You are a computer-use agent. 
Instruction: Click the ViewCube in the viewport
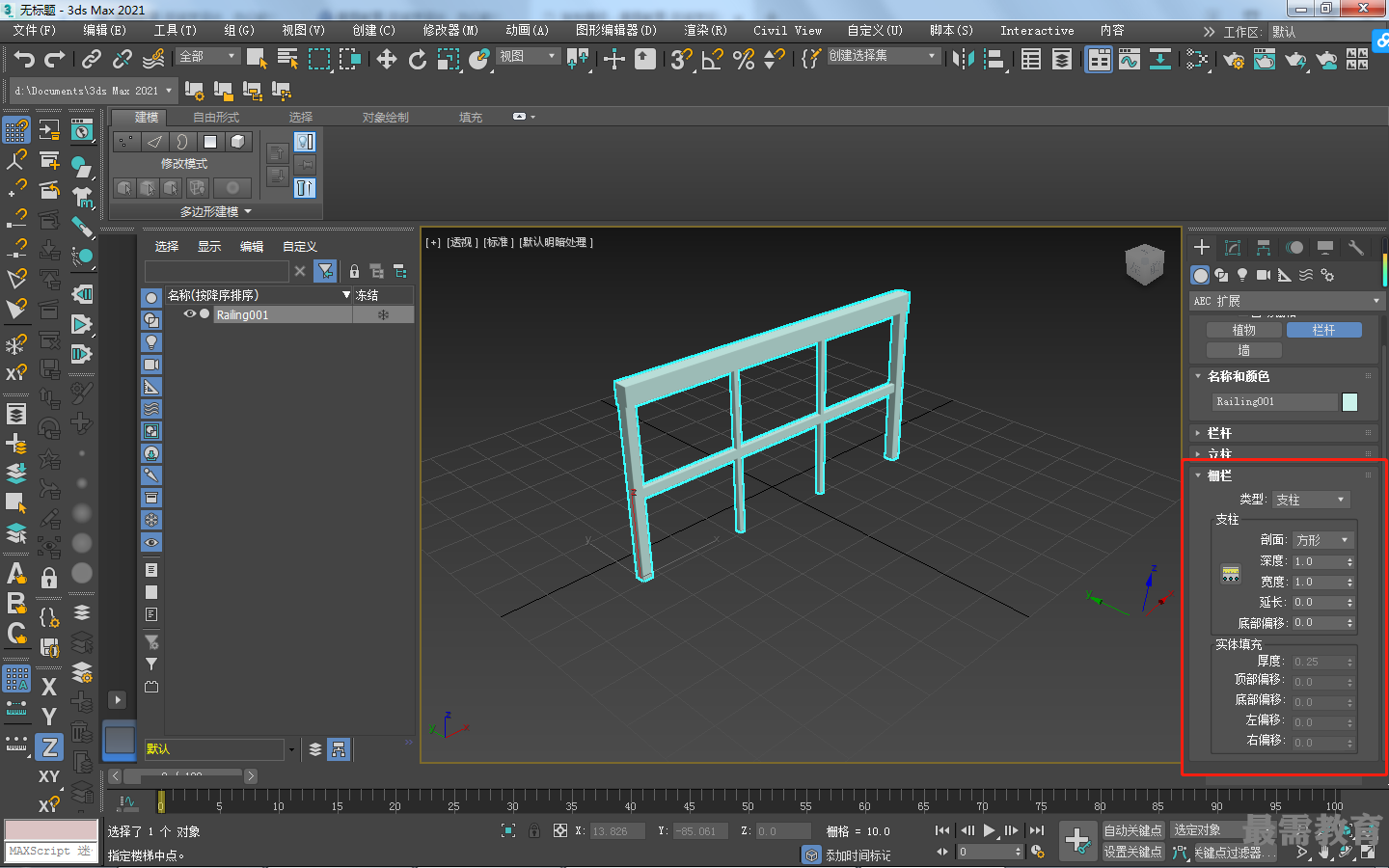pyautogui.click(x=1145, y=264)
